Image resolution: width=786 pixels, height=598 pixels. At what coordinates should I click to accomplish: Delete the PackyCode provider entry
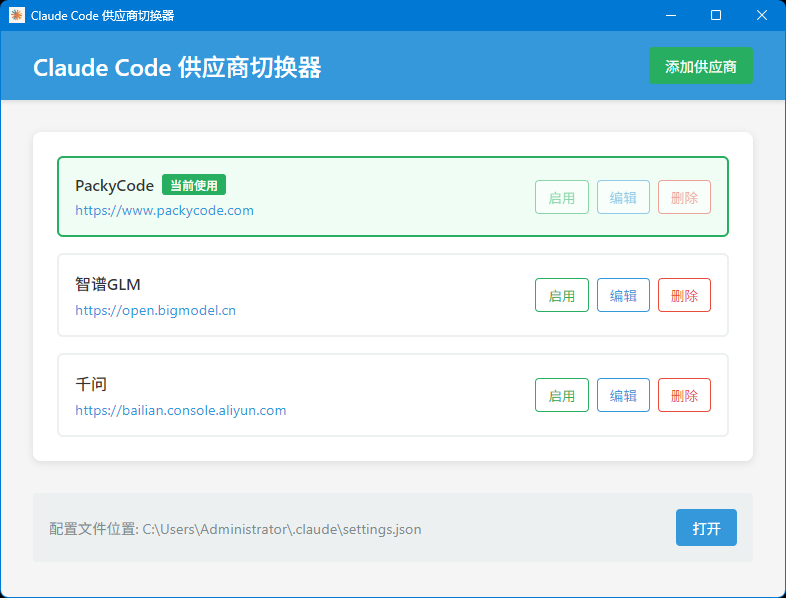pos(684,197)
